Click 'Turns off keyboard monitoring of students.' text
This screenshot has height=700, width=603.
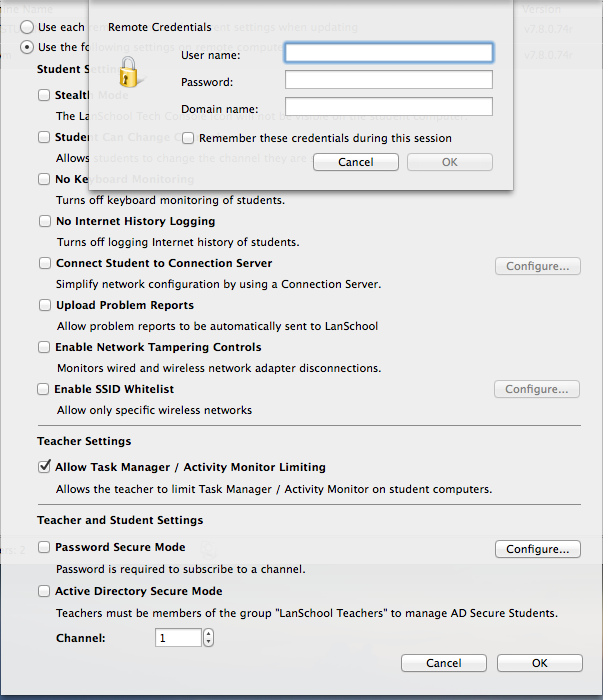point(170,200)
